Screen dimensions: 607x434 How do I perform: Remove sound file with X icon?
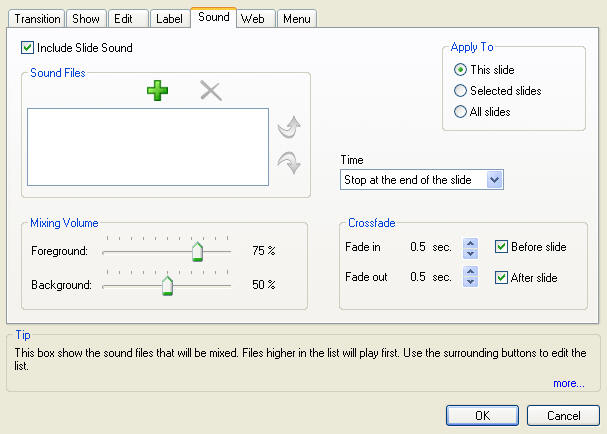pos(211,91)
